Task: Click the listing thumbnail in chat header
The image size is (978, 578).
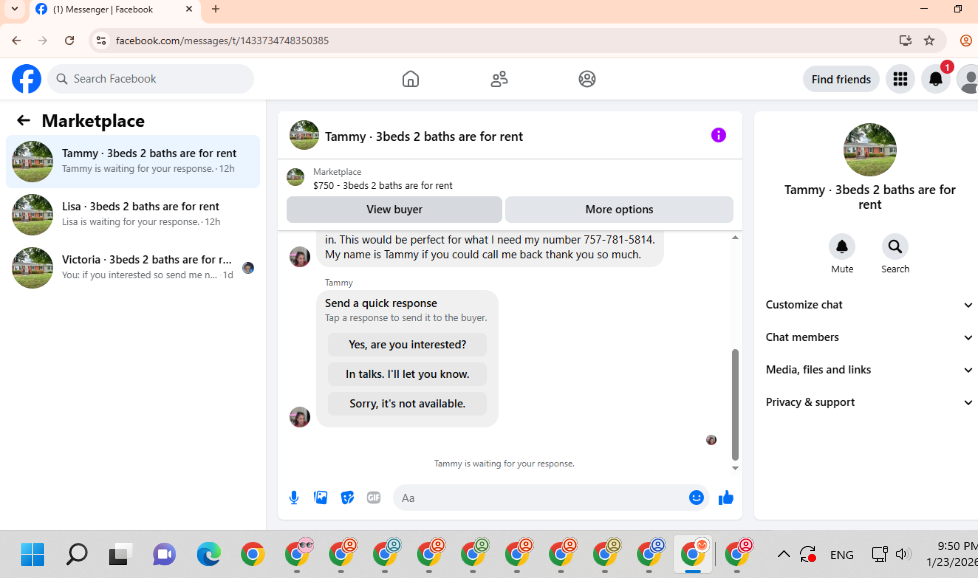Action: 304,135
